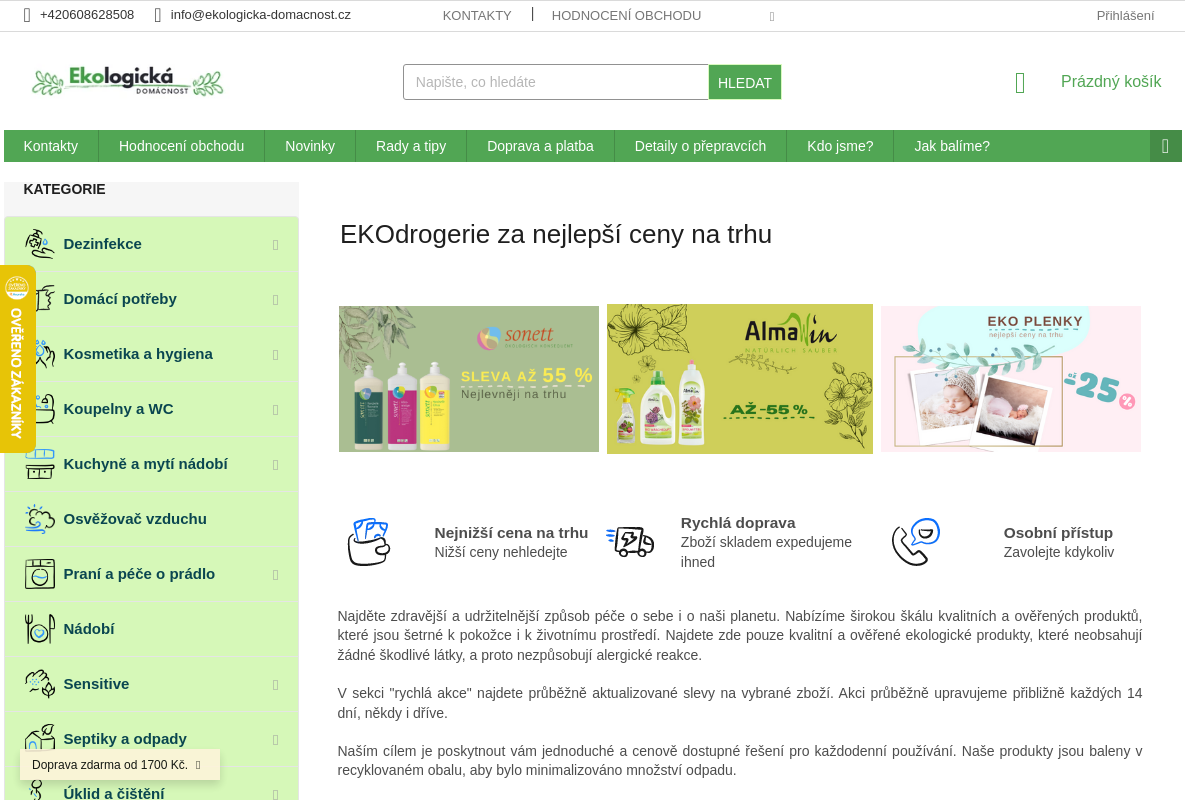1200x800 pixels.
Task: Open the Doprava a platba menu item
Action: (541, 146)
